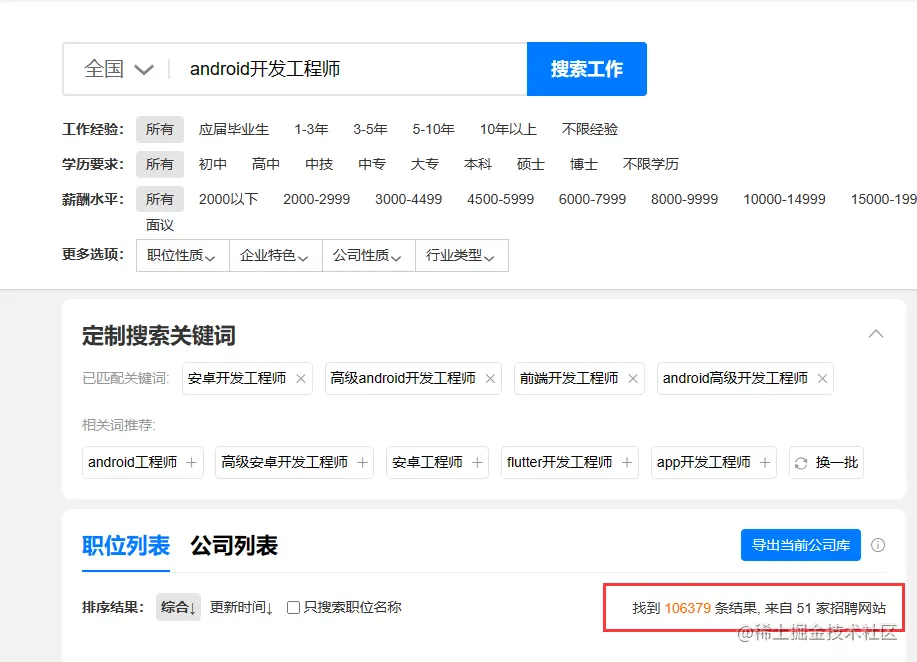Refresh recommendations with 换一批
Screen dimensions: 917x662
pos(826,462)
